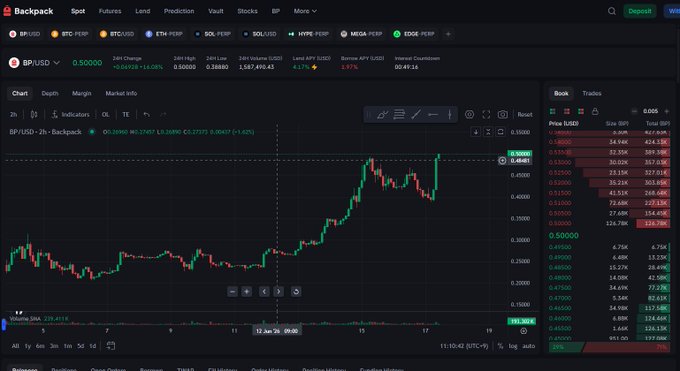Toggle auto scale on chart
This screenshot has height=371, width=680.
point(528,346)
